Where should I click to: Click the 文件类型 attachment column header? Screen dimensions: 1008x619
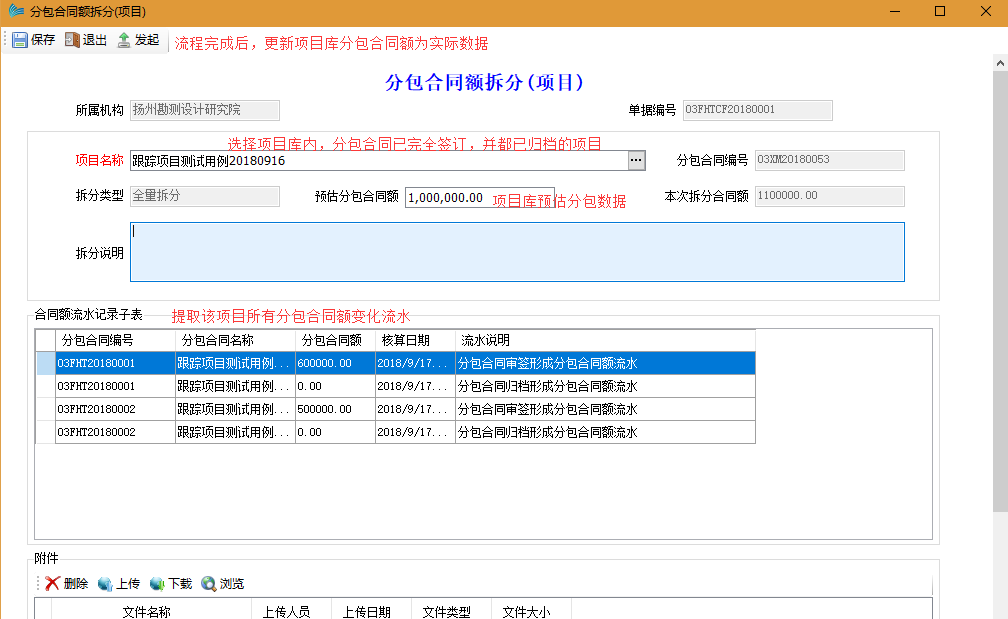pos(451,611)
